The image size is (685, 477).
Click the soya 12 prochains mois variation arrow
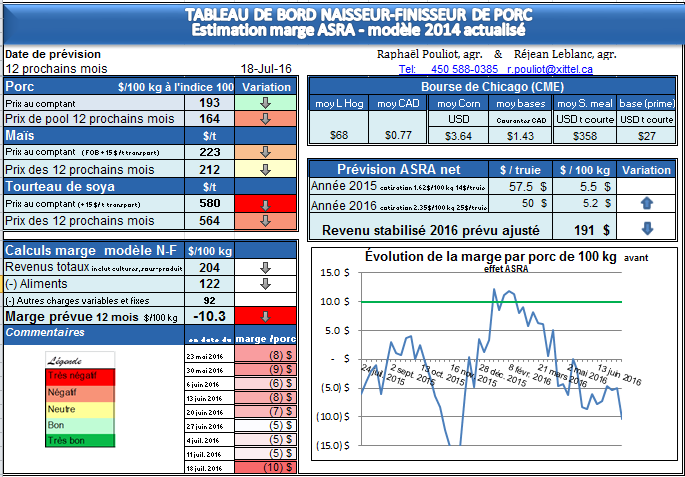click(266, 221)
